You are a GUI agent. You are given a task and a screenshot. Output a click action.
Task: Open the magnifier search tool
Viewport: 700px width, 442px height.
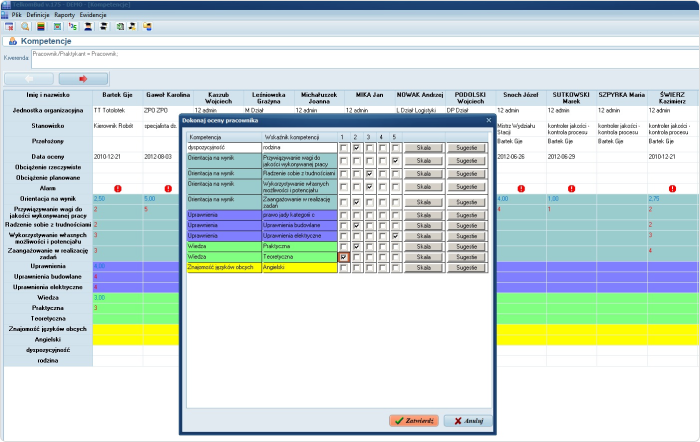tap(25, 27)
